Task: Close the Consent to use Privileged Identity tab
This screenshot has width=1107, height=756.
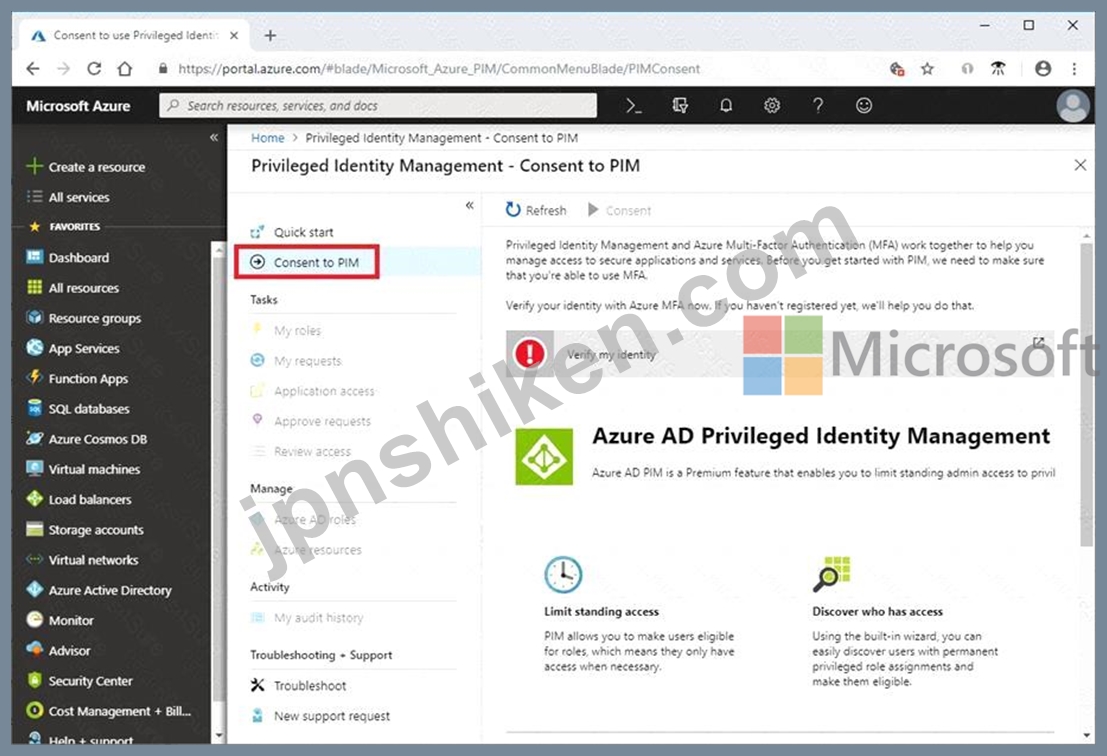Action: (234, 35)
